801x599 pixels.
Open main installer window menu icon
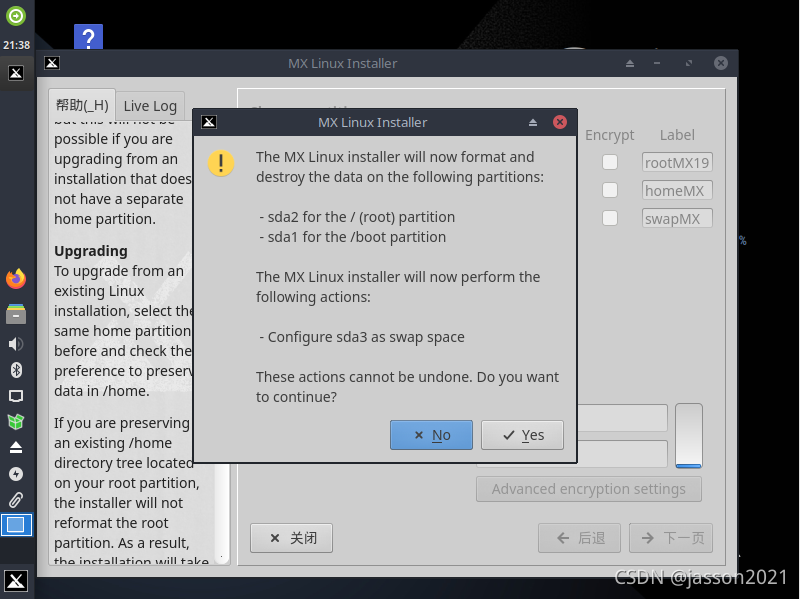click(x=52, y=63)
